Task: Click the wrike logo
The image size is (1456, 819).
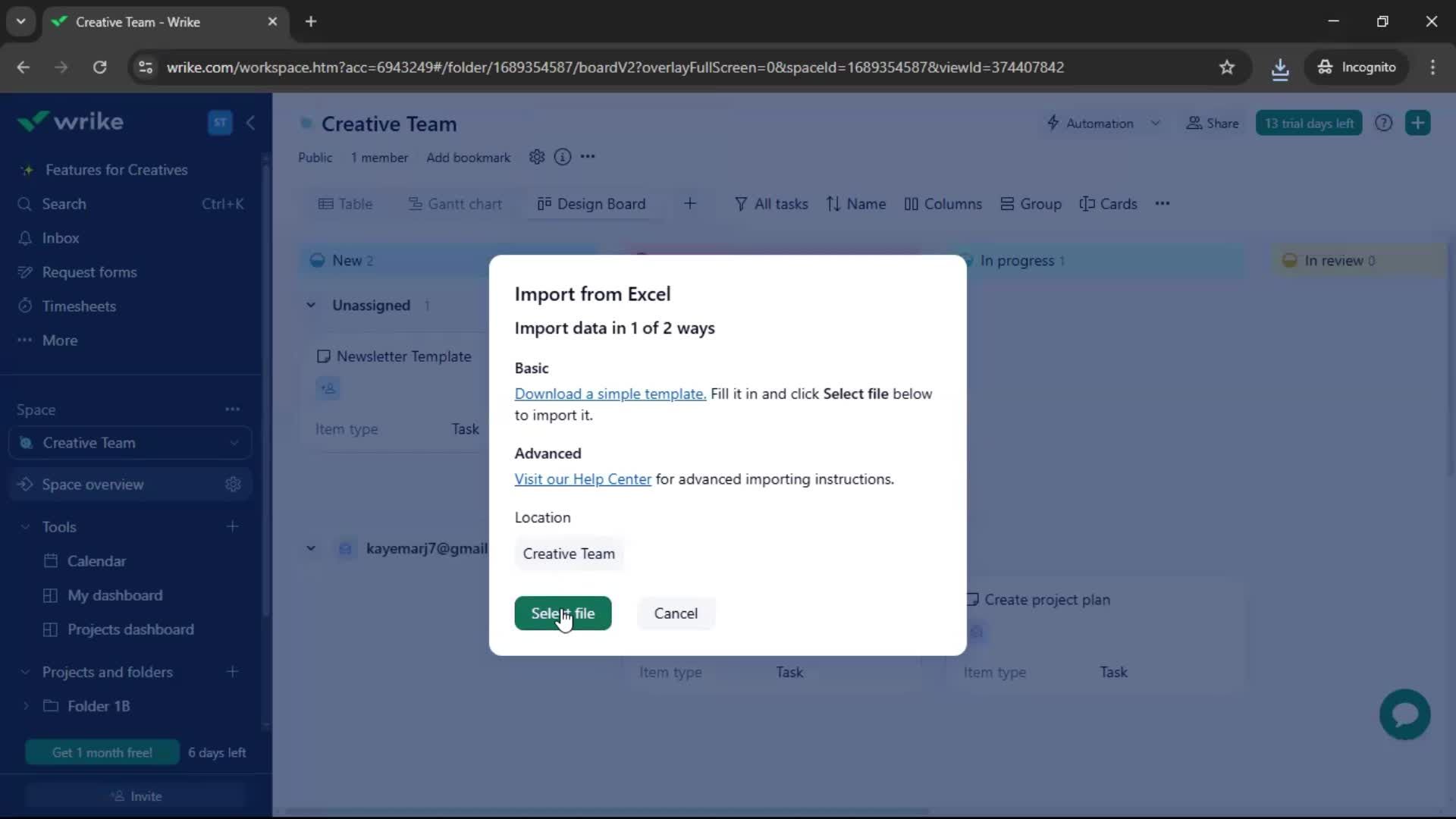Action: pos(71,121)
